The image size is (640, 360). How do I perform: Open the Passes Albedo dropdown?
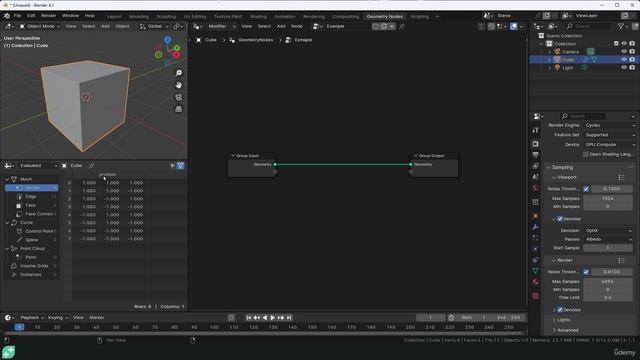point(608,239)
